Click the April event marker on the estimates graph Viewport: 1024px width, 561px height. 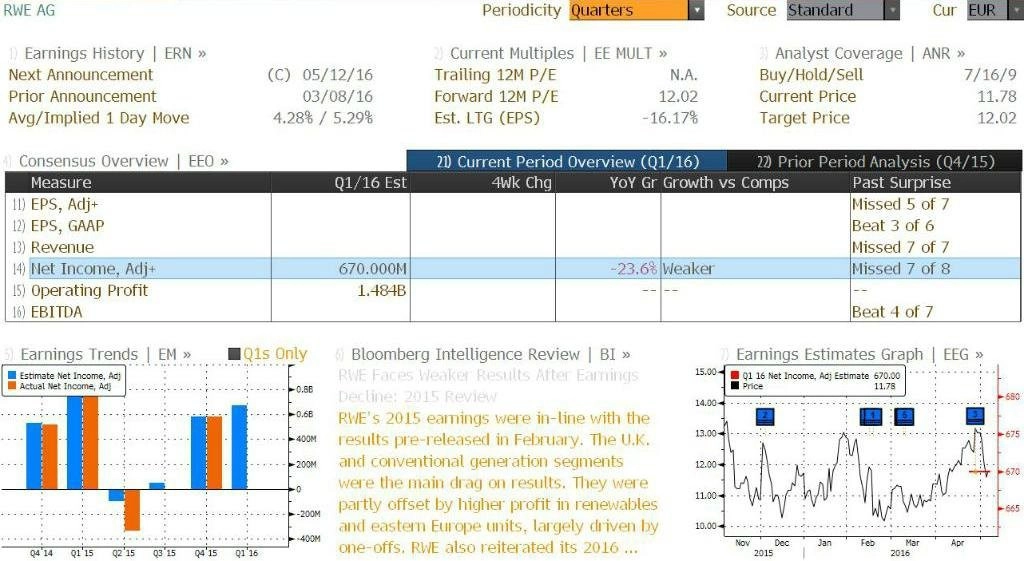click(975, 415)
